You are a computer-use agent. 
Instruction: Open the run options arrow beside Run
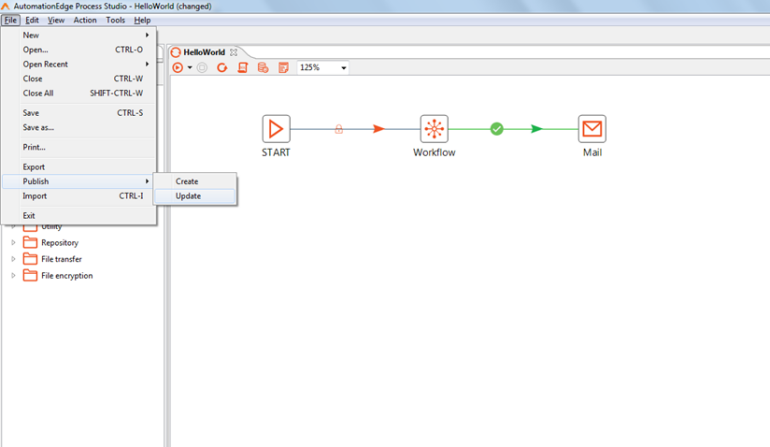(190, 68)
